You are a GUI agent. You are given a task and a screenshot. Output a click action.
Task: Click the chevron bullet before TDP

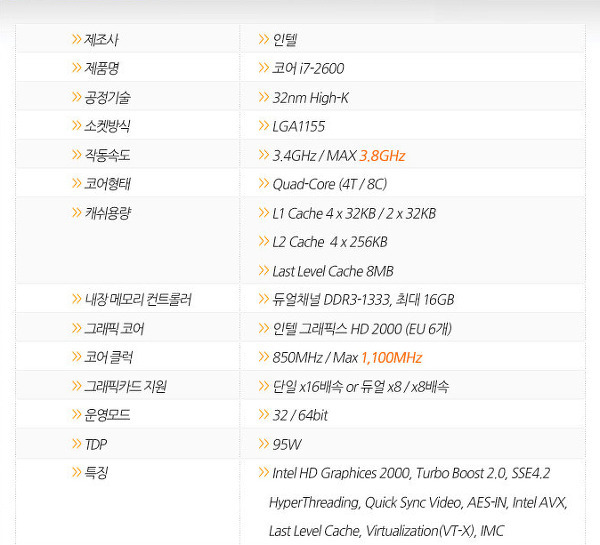(x=77, y=444)
